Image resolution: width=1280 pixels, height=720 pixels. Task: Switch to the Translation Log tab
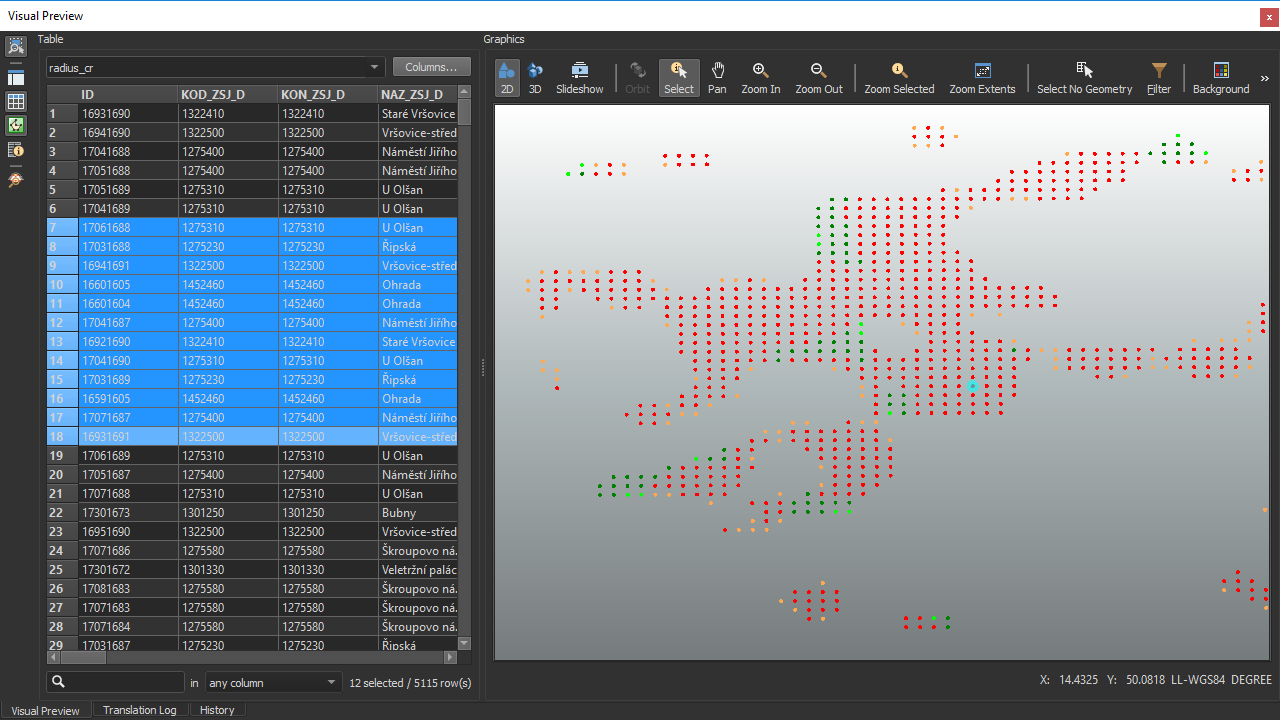139,710
